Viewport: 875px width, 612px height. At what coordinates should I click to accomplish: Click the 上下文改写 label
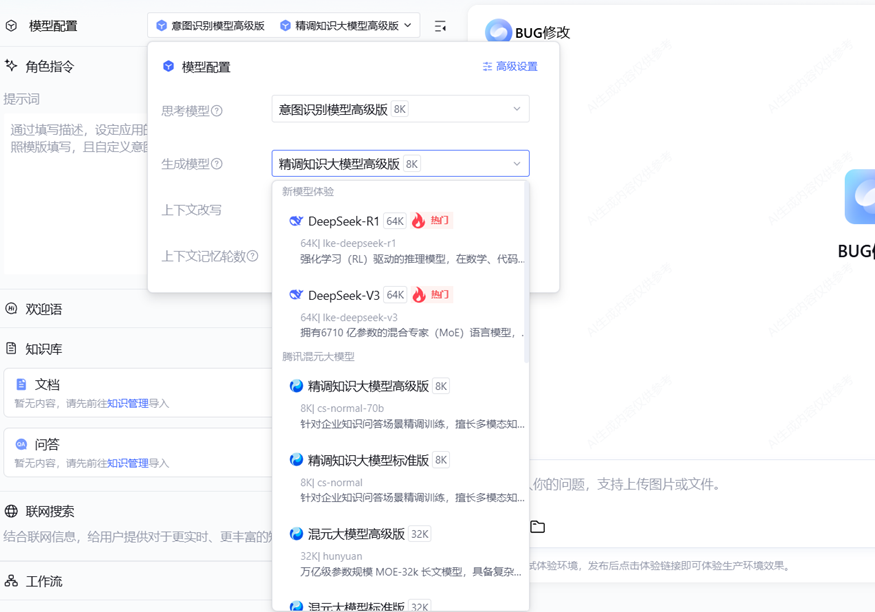pos(191,210)
